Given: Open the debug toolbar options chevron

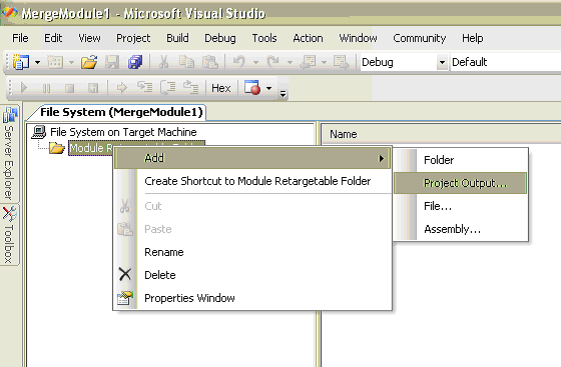Looking at the screenshot, I should (283, 94).
